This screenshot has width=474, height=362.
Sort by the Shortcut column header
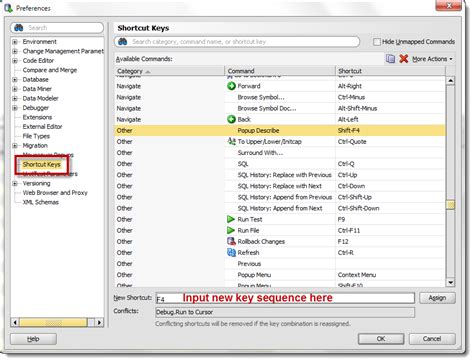pos(390,71)
